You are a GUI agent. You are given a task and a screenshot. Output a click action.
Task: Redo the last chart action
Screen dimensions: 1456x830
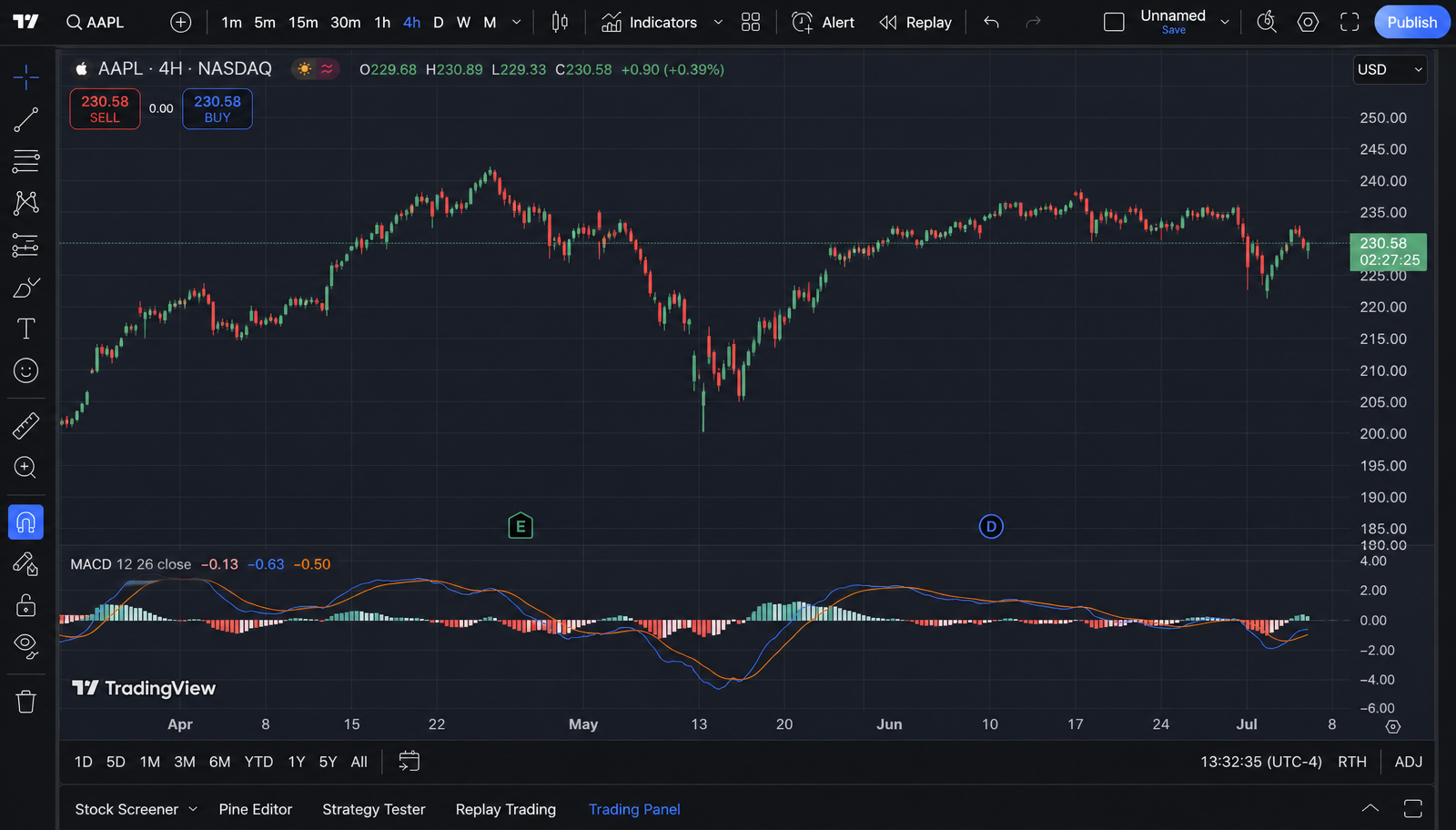tap(1033, 22)
